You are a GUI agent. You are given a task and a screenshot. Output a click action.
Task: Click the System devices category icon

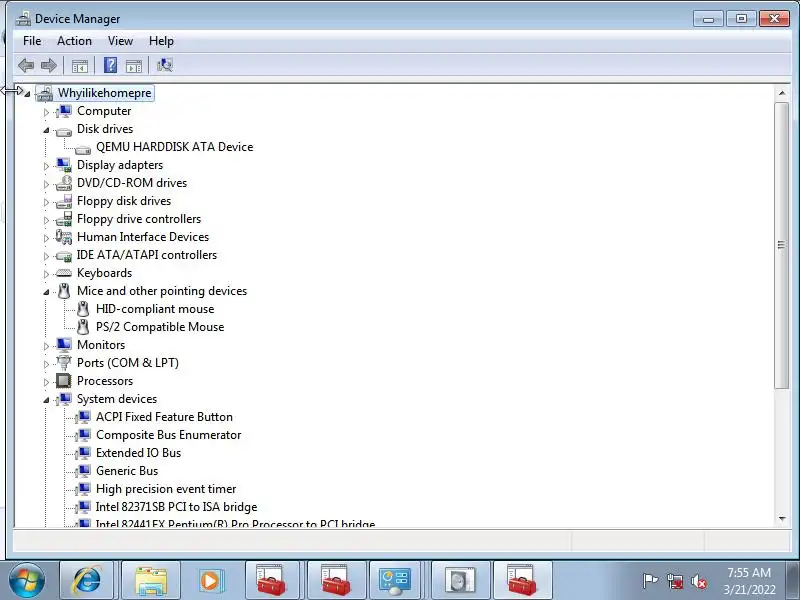click(x=64, y=399)
